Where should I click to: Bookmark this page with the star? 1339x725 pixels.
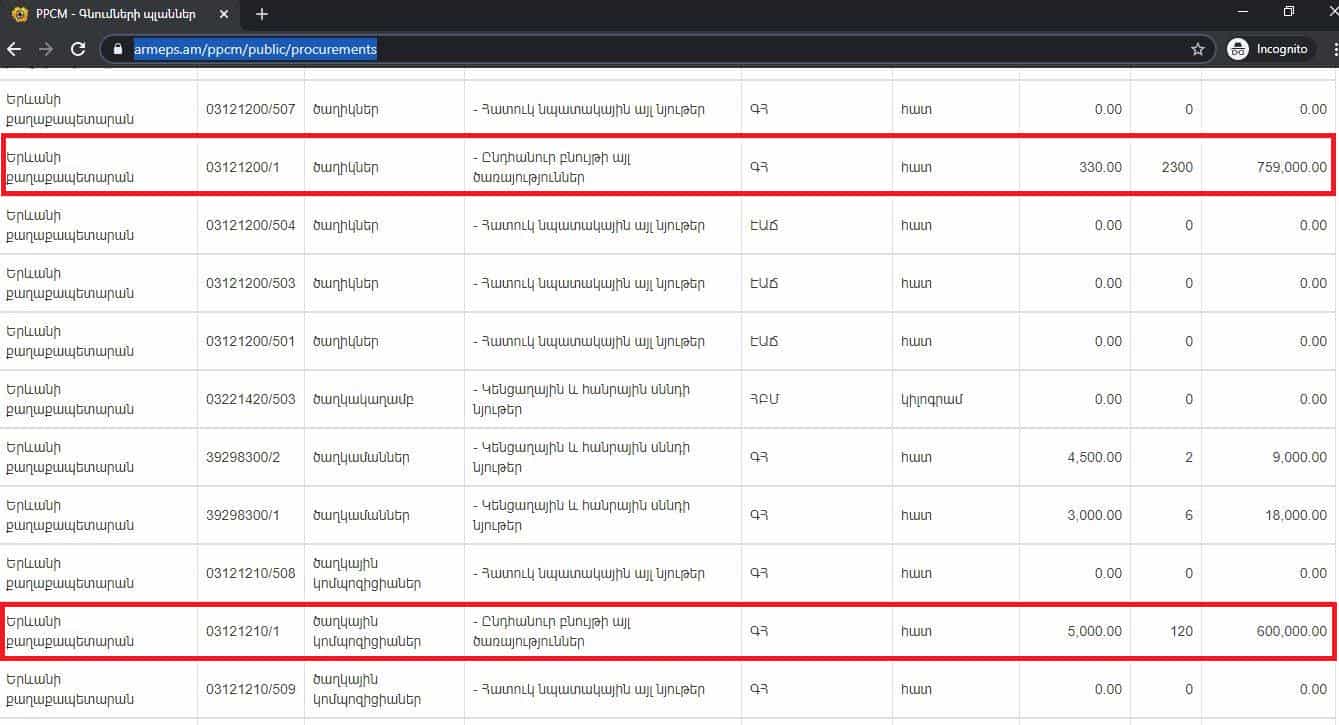pyautogui.click(x=1197, y=49)
